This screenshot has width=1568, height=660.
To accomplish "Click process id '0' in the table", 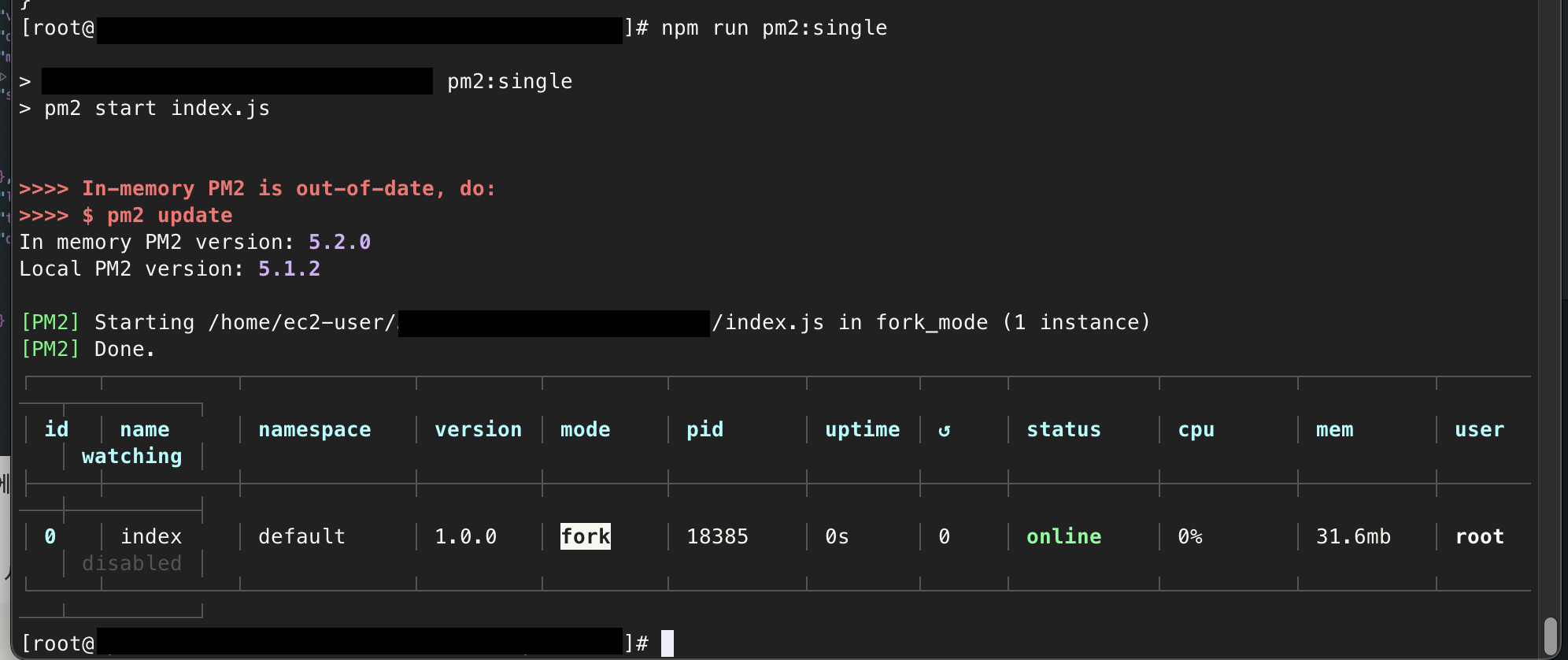I will 50,536.
